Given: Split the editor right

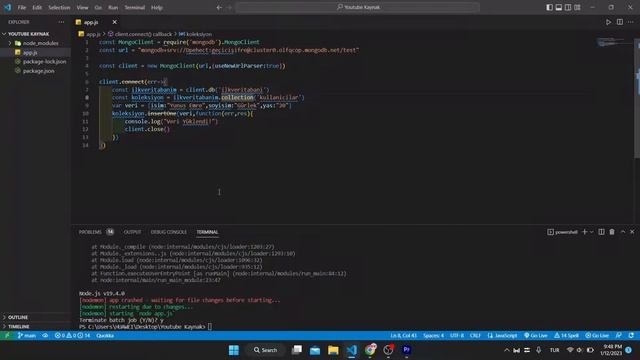Looking at the screenshot, I should [x=620, y=22].
